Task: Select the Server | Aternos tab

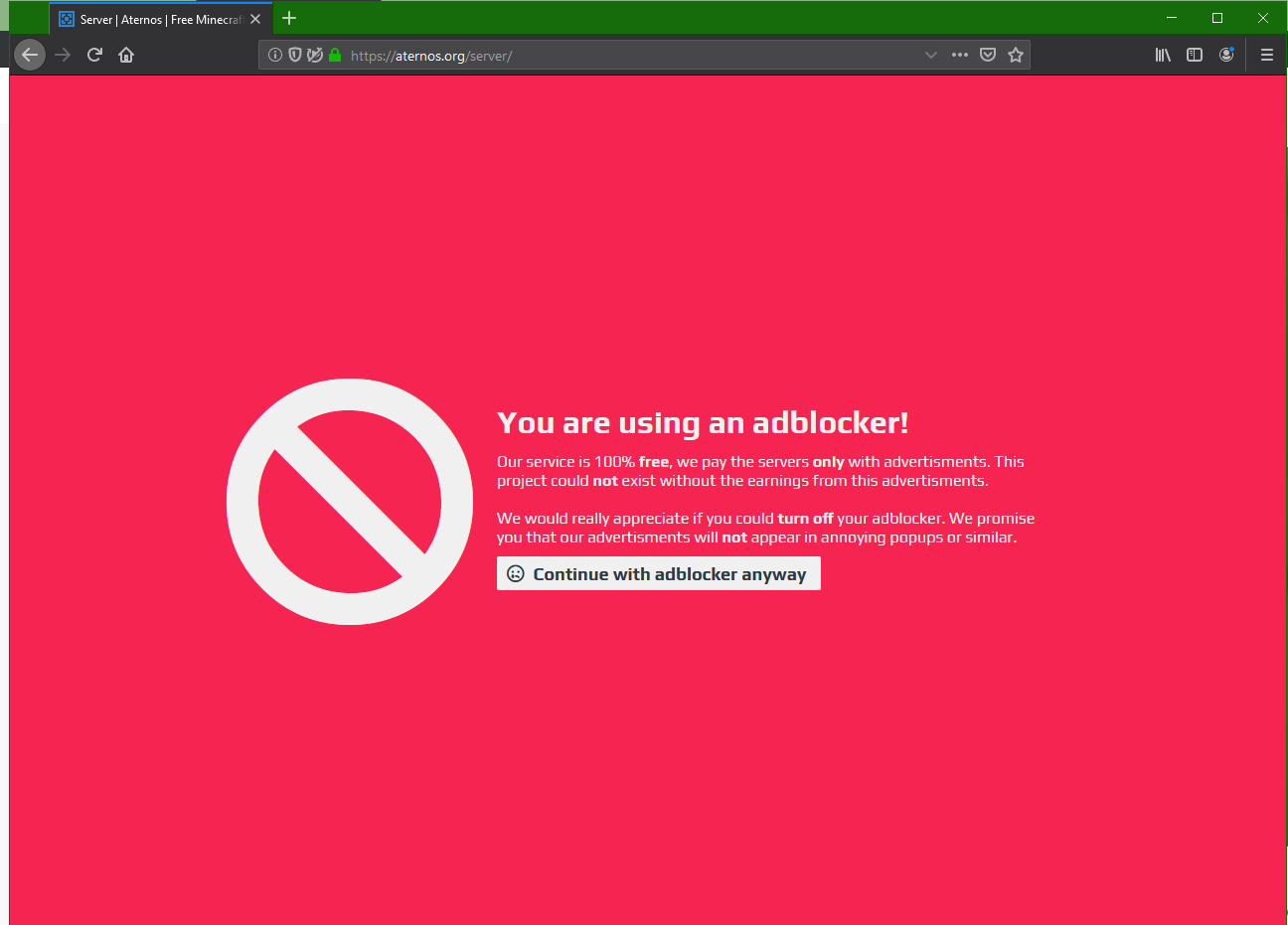Action: pos(161,19)
